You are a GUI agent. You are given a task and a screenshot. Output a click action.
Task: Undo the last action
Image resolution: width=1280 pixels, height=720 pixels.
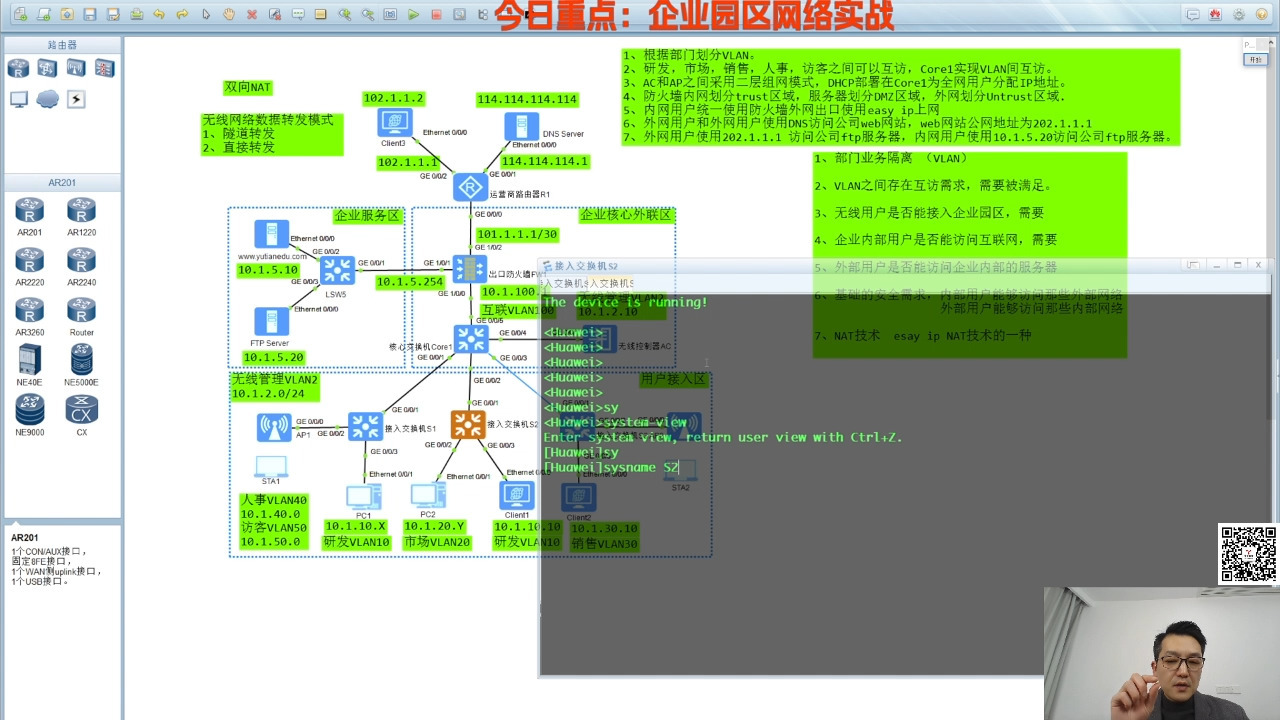click(159, 14)
